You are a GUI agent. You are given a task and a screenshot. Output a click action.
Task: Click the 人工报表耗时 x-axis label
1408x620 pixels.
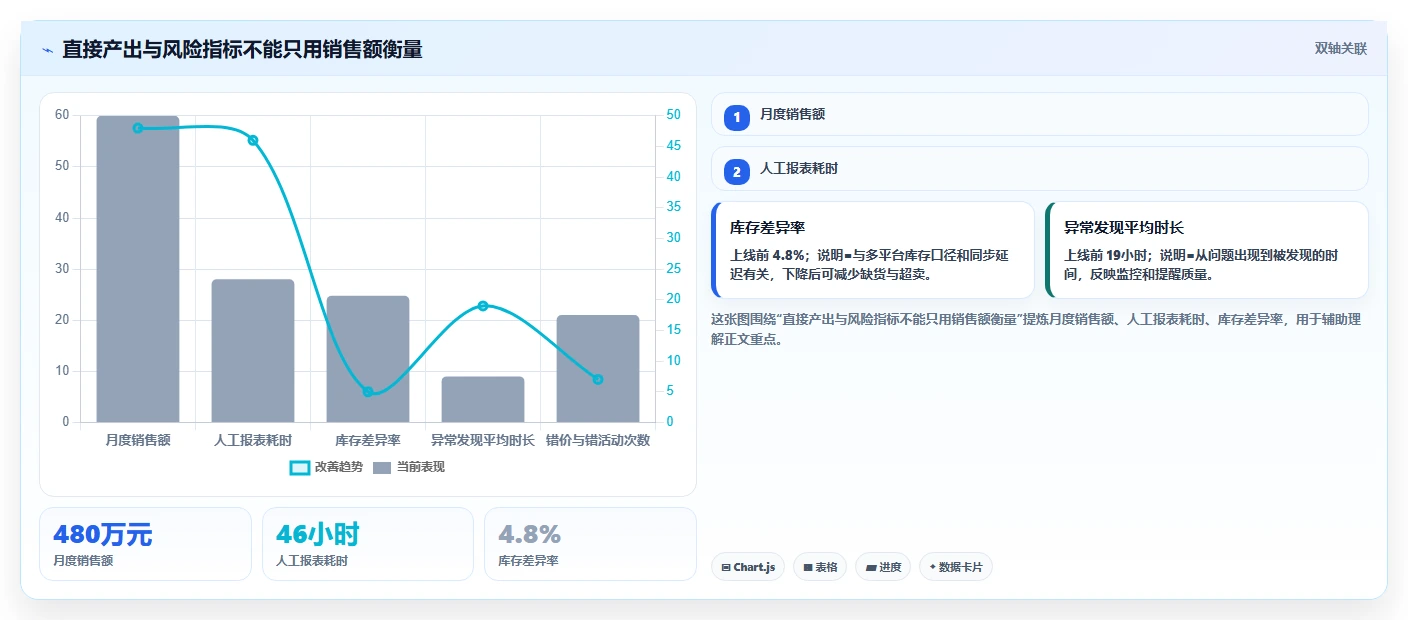[253, 440]
